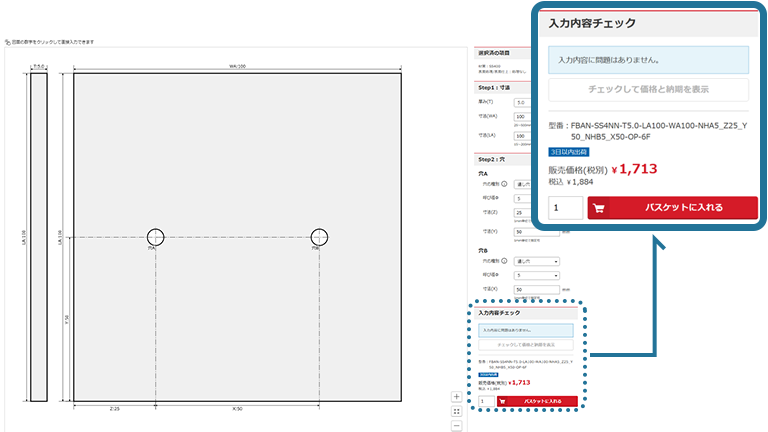The width and height of the screenshot is (768, 432).
Task: Click the large チェックして価格と納期を表示 button in the callout
Action: pyautogui.click(x=648, y=90)
